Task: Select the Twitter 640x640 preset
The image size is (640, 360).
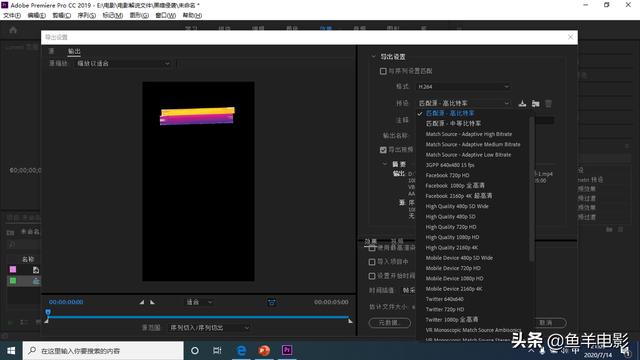Action: 444,299
